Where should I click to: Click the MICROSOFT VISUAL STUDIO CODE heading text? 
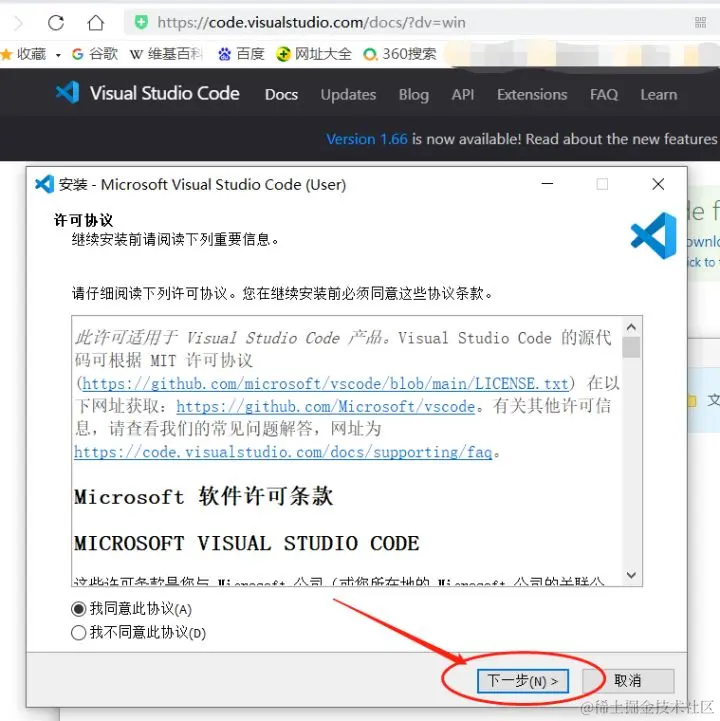[x=246, y=543]
